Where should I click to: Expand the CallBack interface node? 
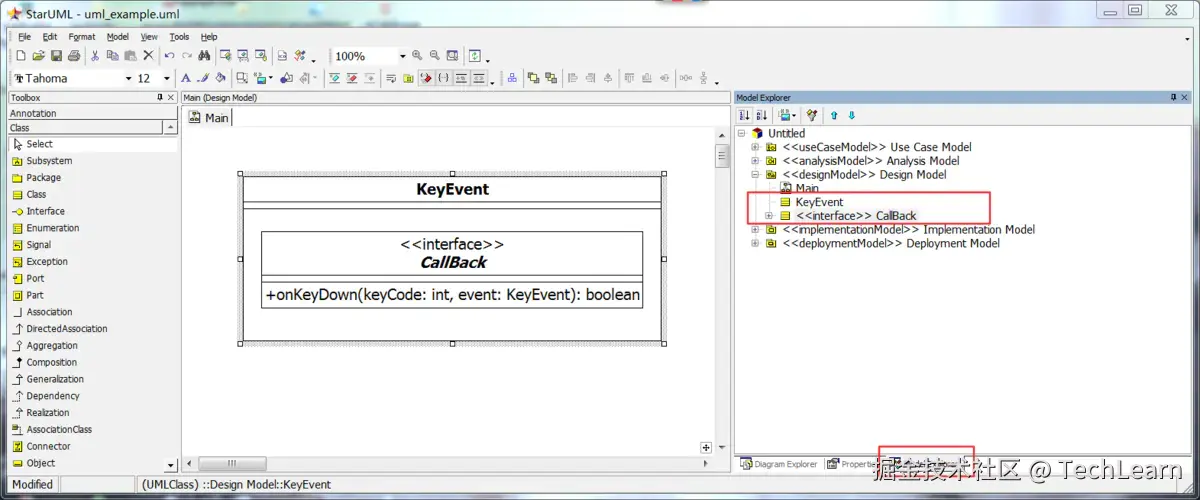coord(769,216)
